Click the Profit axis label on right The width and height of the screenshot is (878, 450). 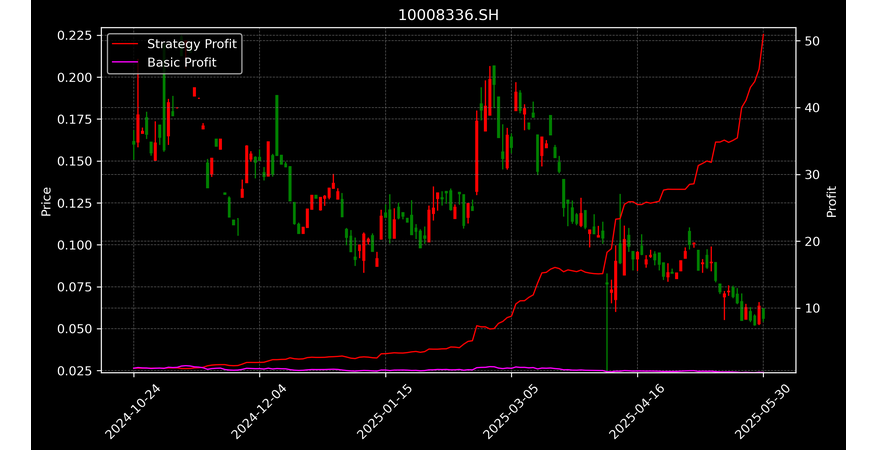(832, 201)
